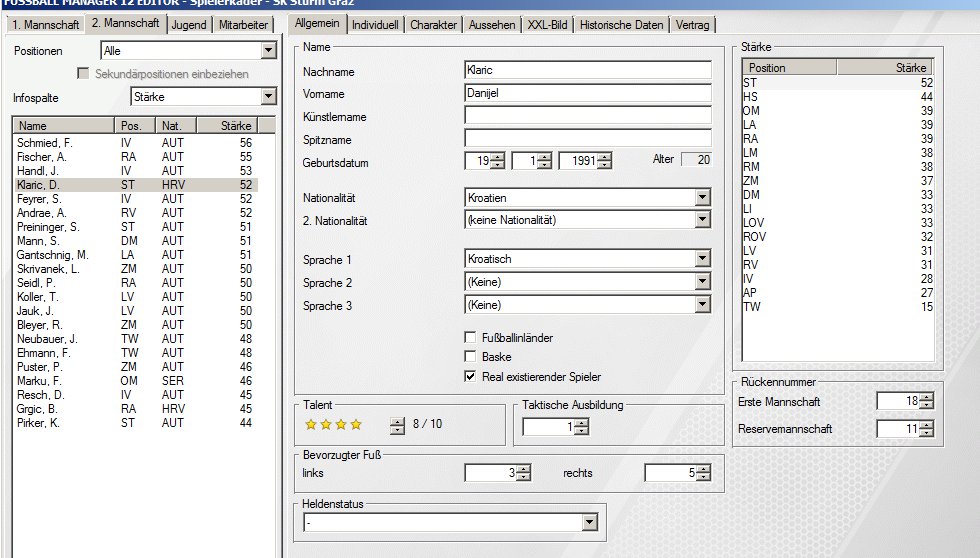The width and height of the screenshot is (980, 558).
Task: Select player Skrivanek, L.
Action: click(136, 269)
